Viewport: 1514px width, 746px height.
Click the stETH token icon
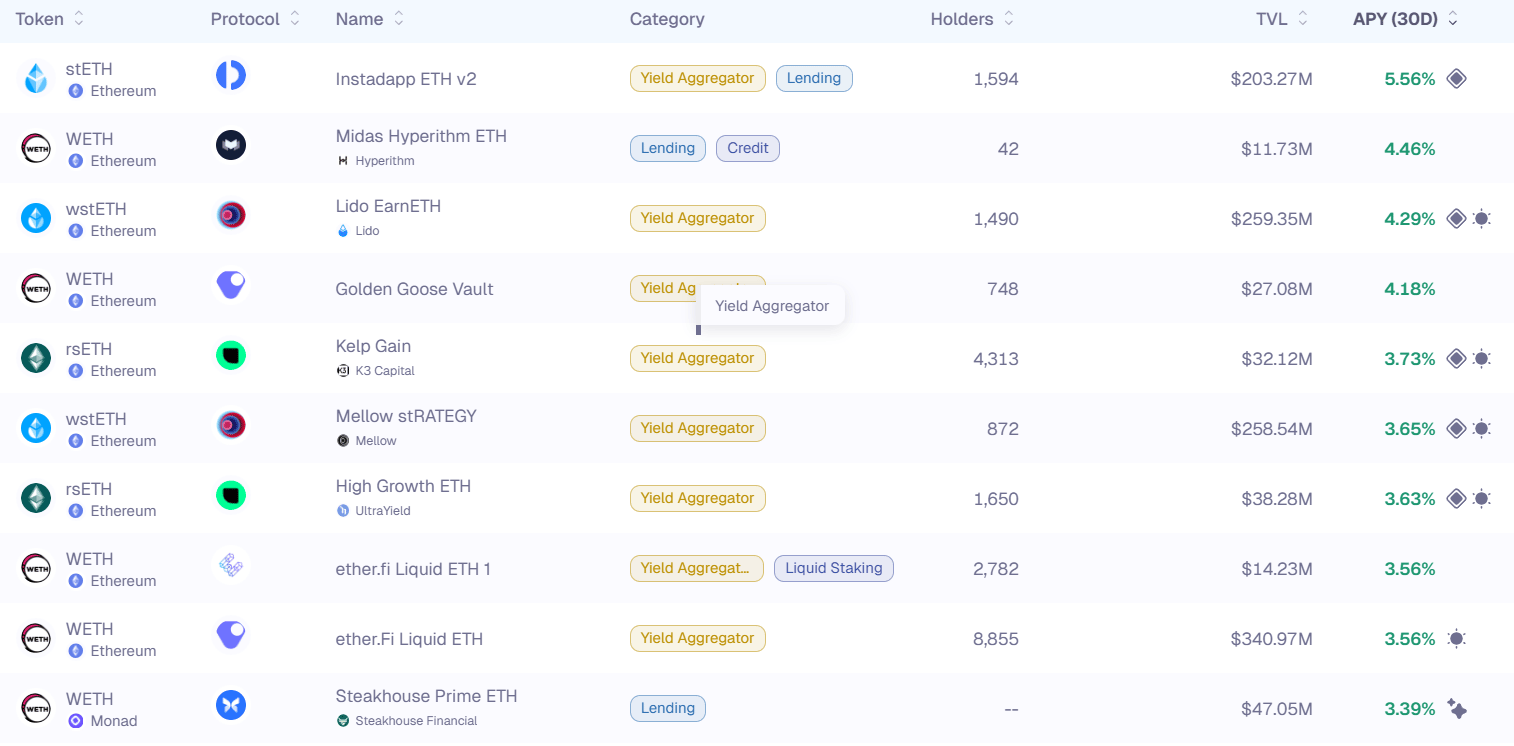pyautogui.click(x=36, y=78)
